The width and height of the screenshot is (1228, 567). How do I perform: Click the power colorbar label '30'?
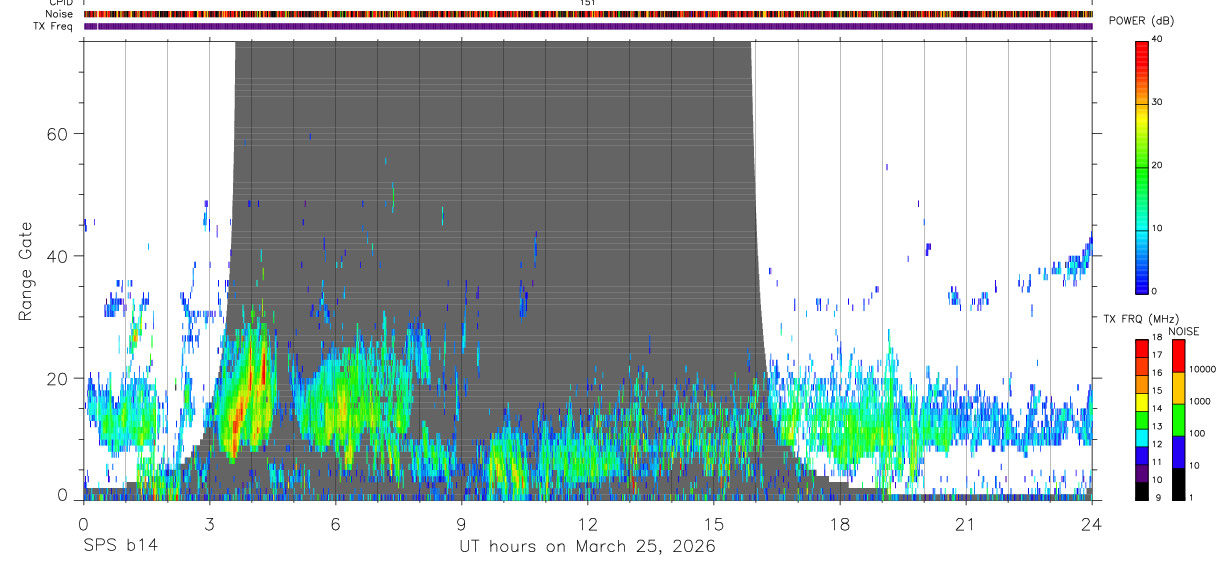[1157, 103]
